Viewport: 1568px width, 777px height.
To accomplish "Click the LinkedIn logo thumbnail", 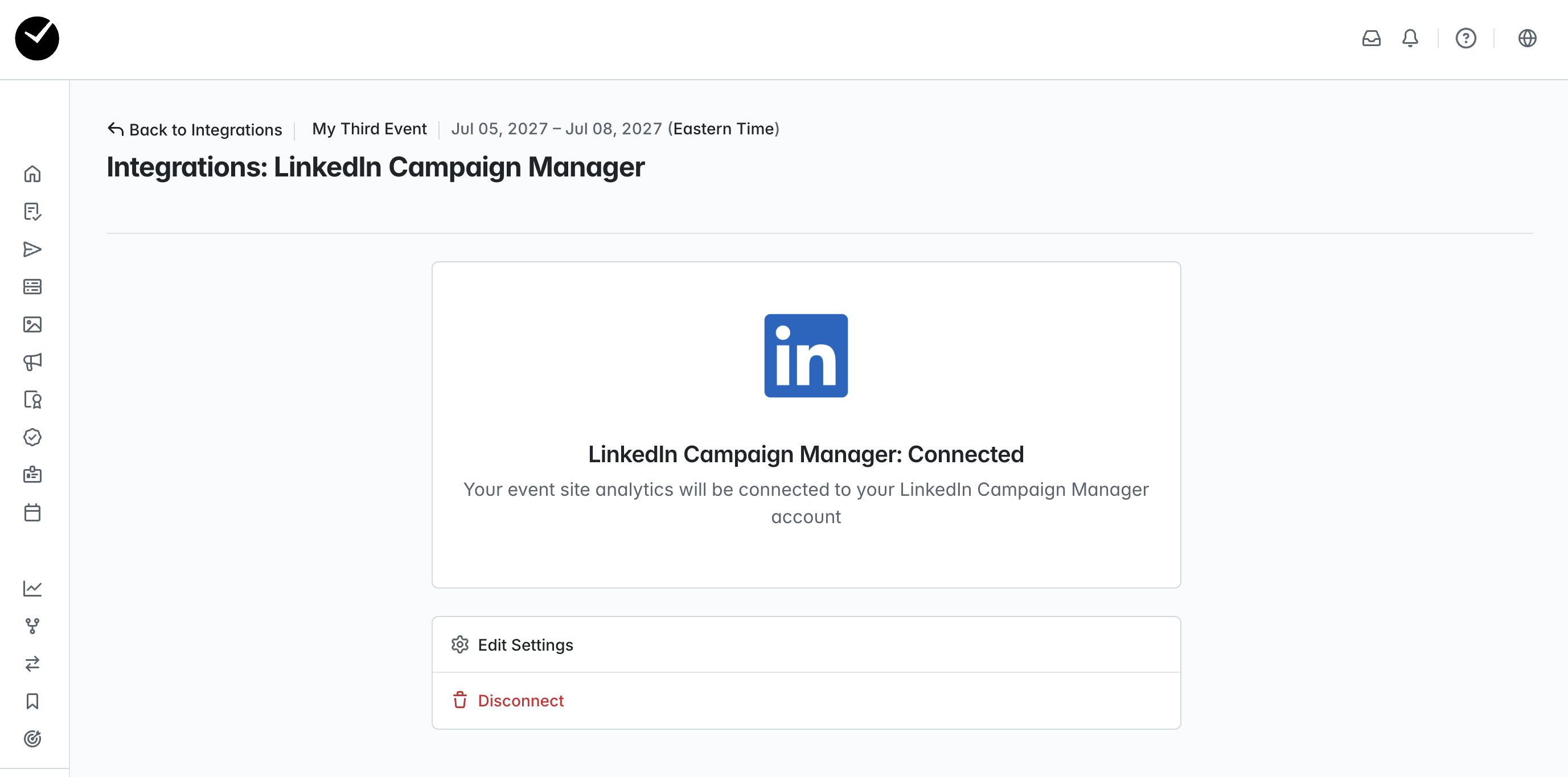I will 806,355.
